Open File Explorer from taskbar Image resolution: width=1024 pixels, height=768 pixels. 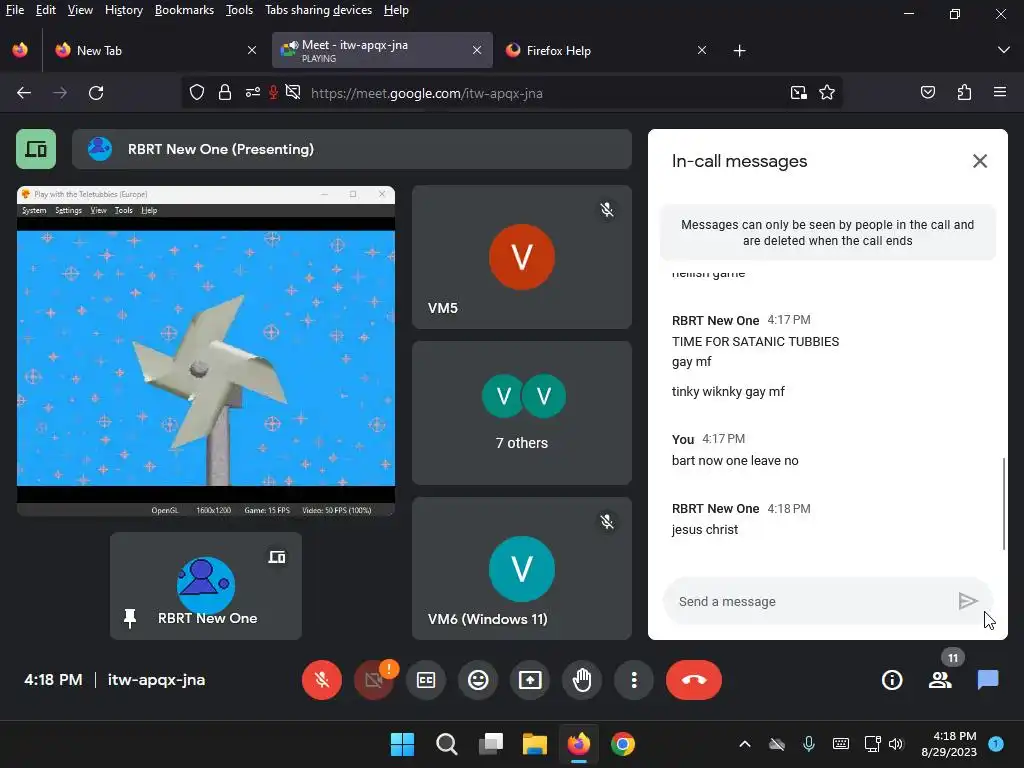[x=535, y=744]
